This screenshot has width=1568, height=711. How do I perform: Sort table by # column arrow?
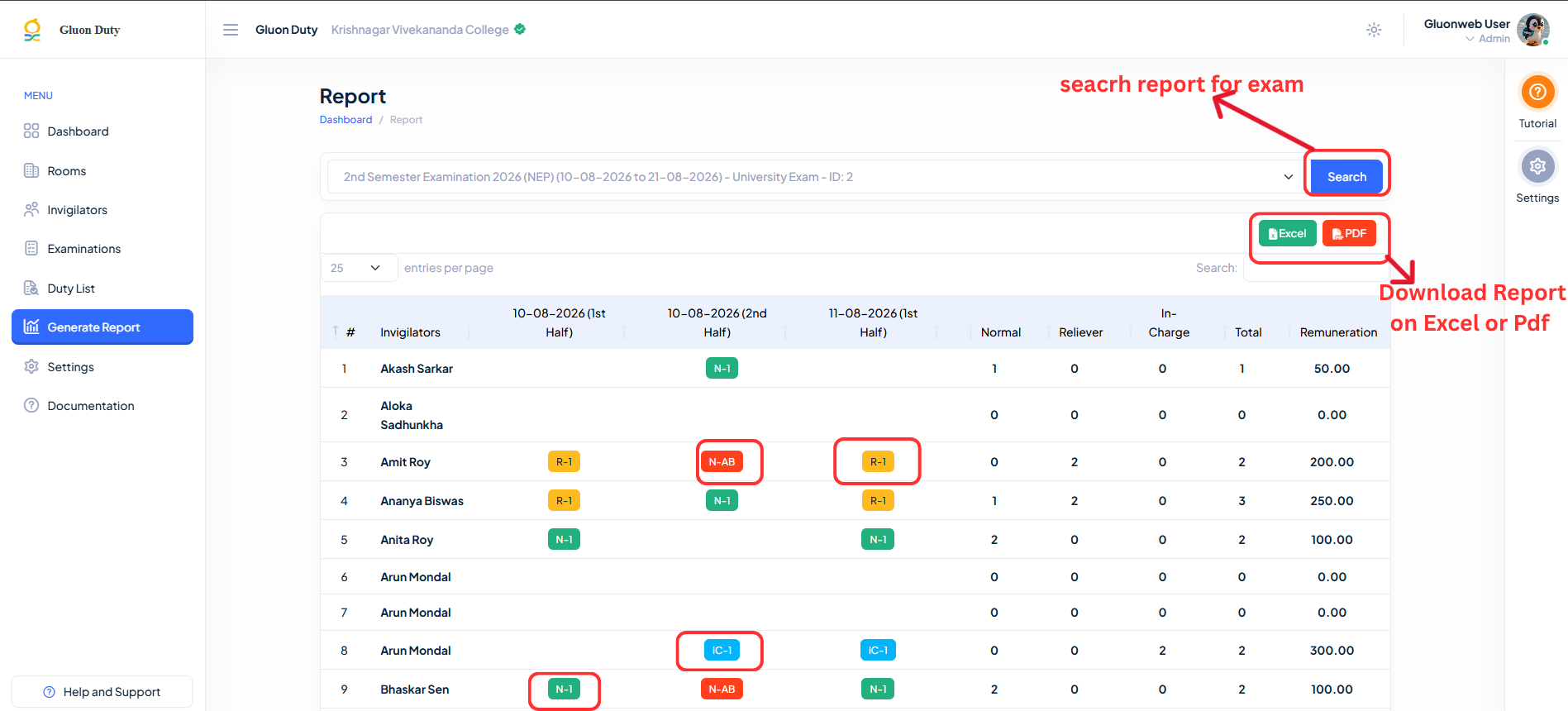[336, 332]
